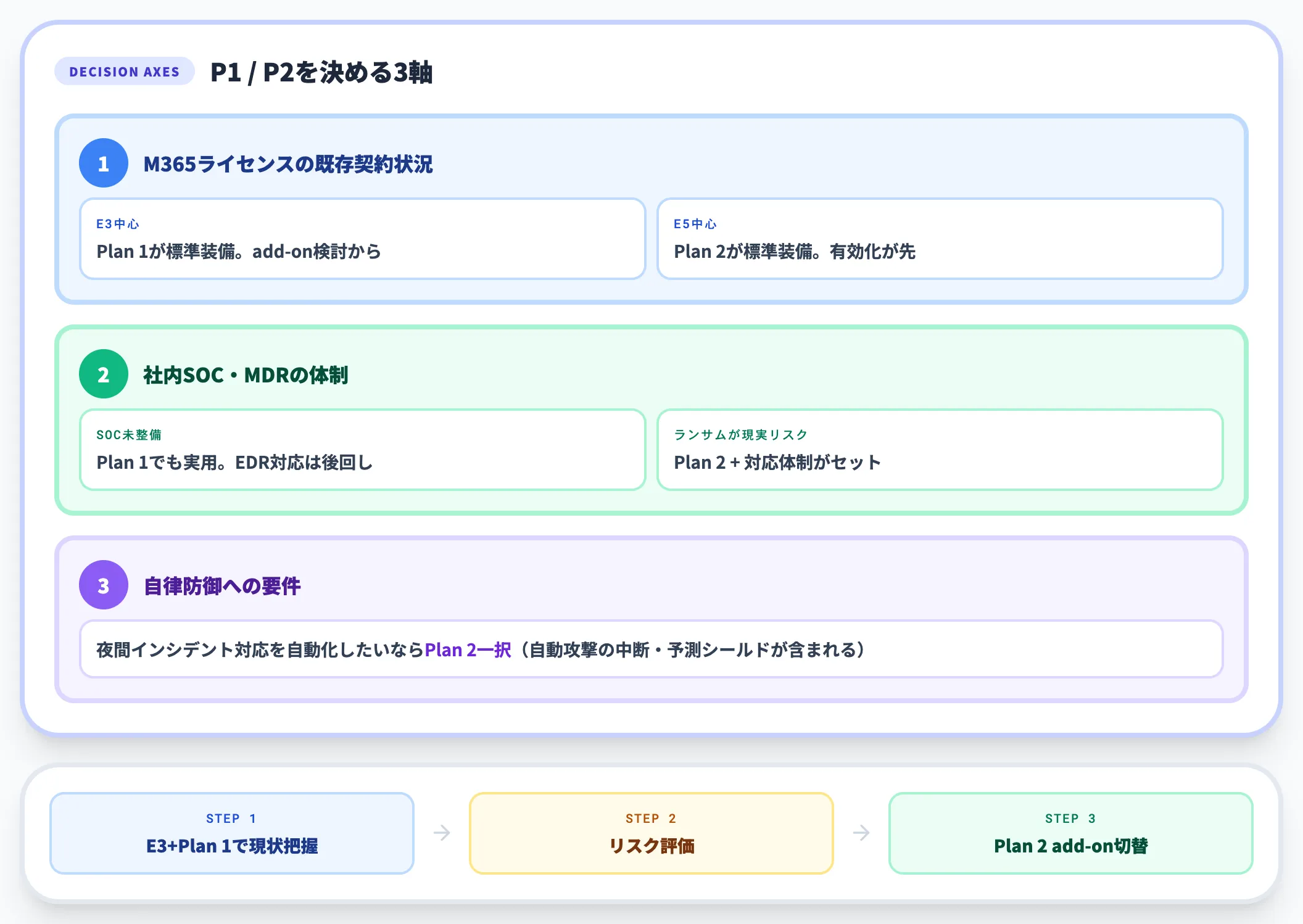Click the STEP 1 card E3+Plan 1で現状把握
Image resolution: width=1303 pixels, height=924 pixels.
[x=232, y=833]
